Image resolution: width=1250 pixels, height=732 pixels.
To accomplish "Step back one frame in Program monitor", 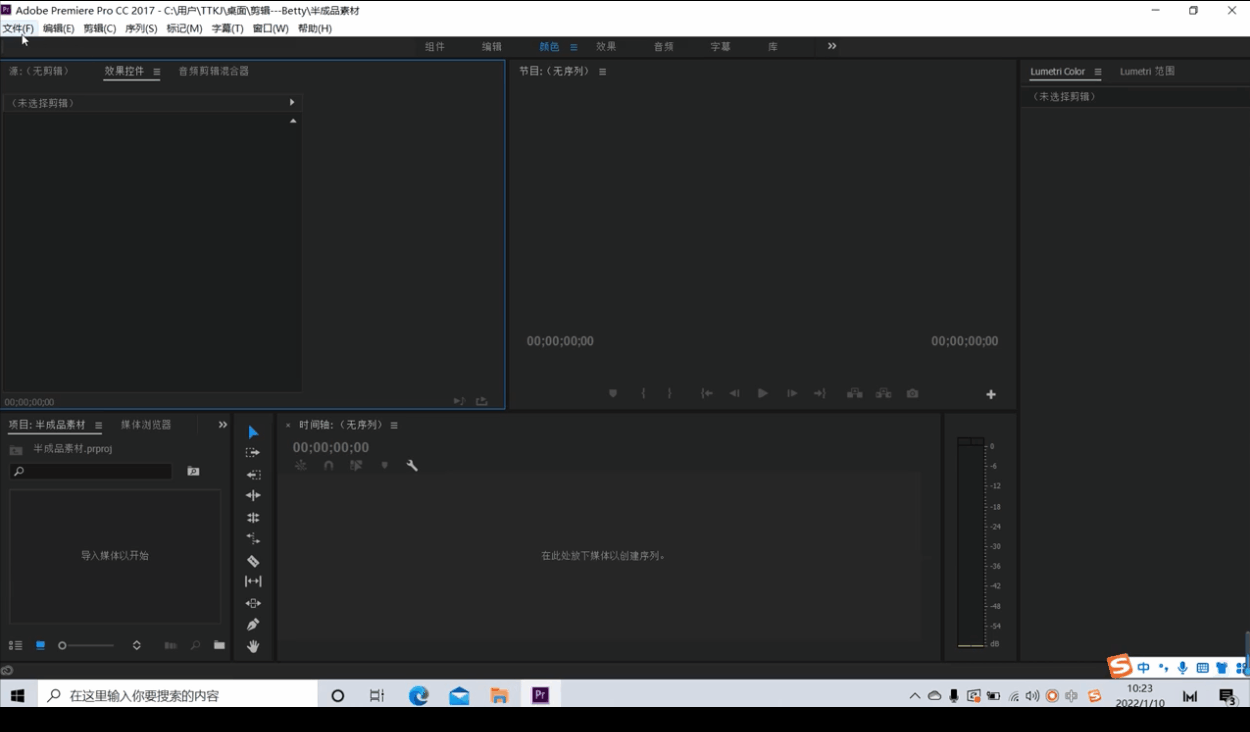I will pos(734,394).
